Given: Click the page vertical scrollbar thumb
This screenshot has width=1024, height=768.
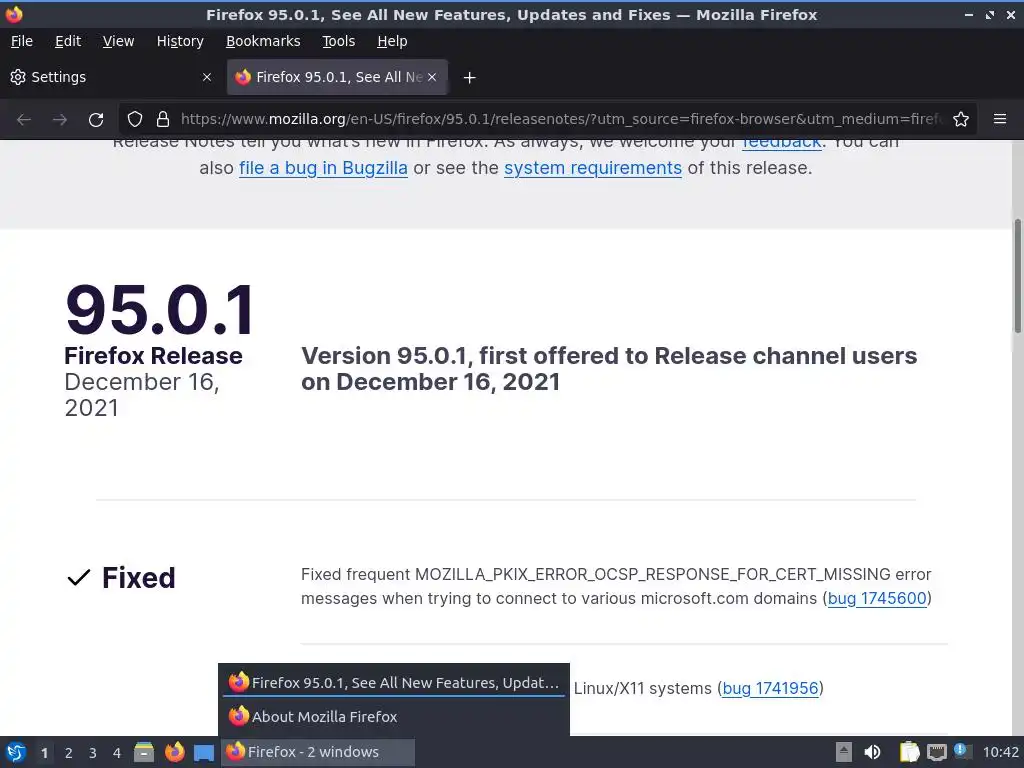Looking at the screenshot, I should point(1017,277).
